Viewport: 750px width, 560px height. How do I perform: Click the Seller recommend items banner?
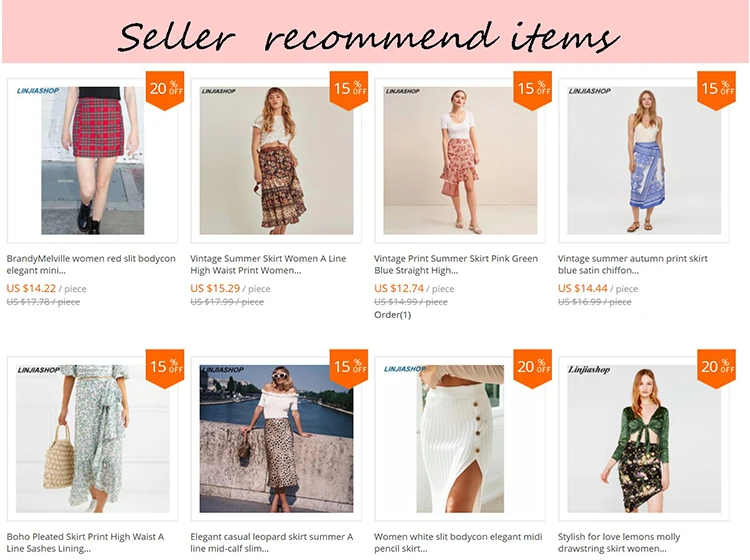375,32
